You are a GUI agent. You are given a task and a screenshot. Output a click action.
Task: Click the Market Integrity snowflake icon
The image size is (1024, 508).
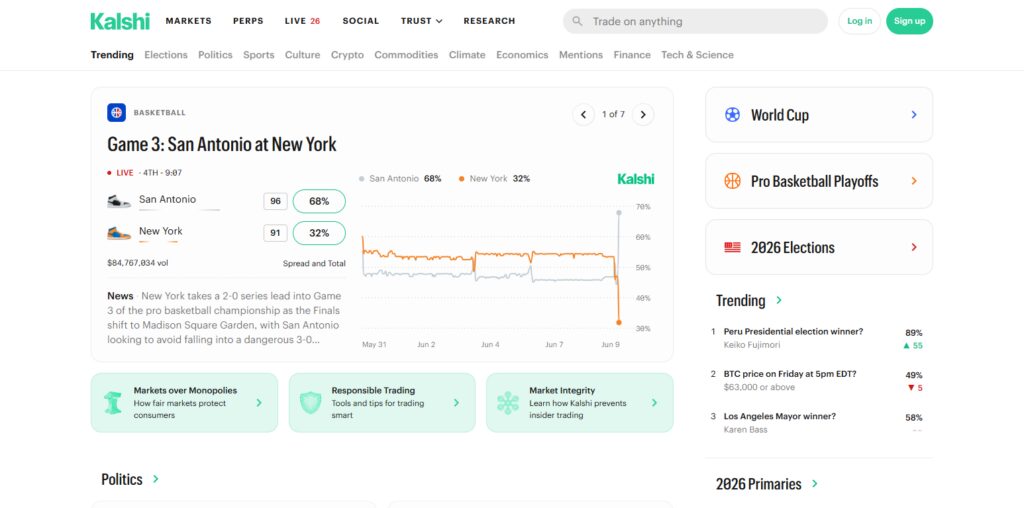point(507,403)
